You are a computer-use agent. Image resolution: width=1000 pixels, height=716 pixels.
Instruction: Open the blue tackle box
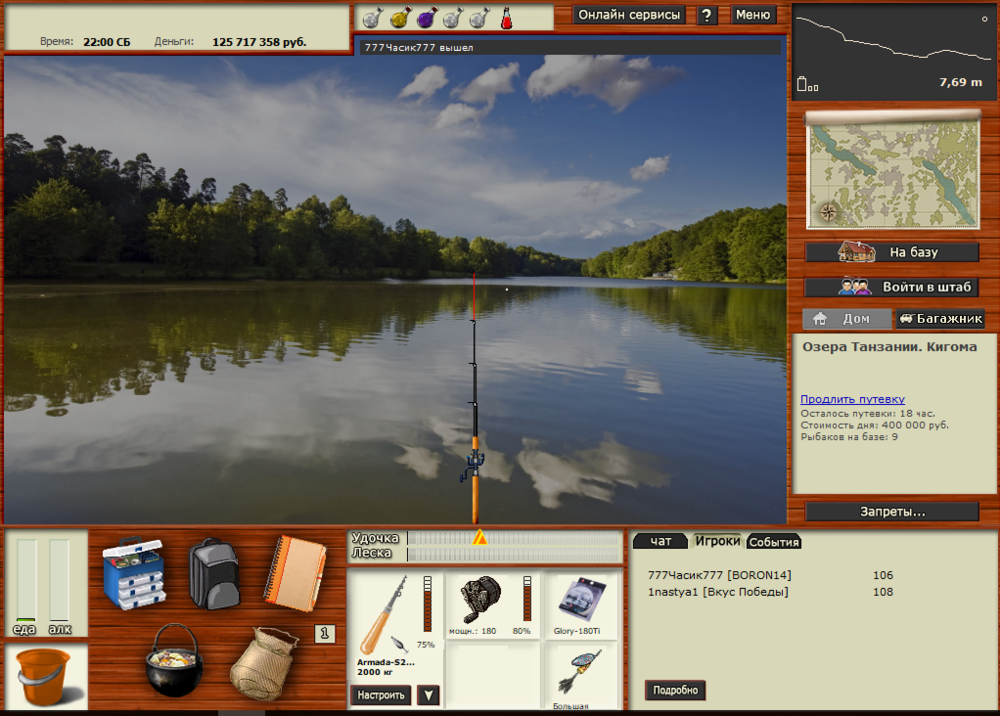pos(132,572)
